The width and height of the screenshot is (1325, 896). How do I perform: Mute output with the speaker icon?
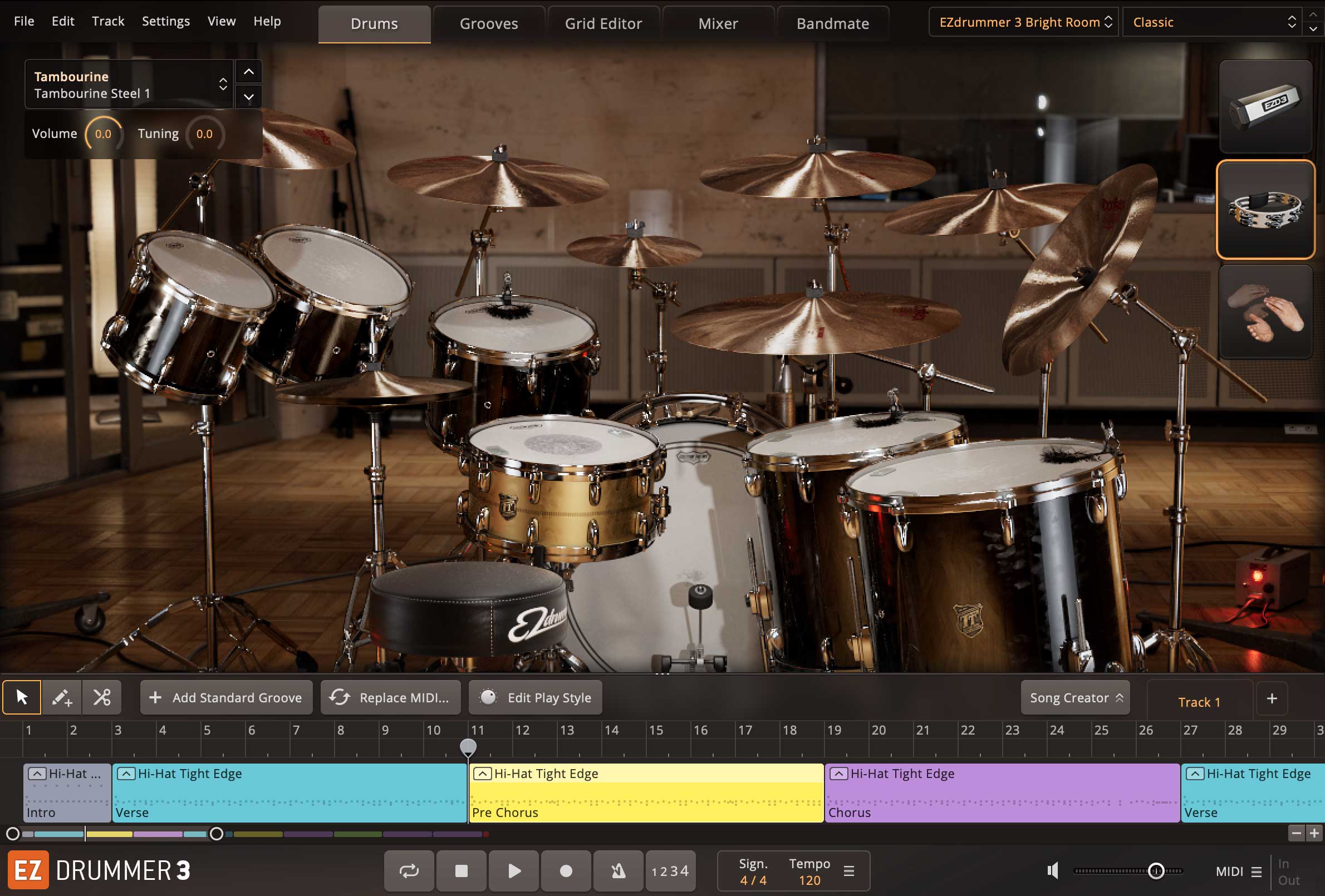tap(1052, 870)
